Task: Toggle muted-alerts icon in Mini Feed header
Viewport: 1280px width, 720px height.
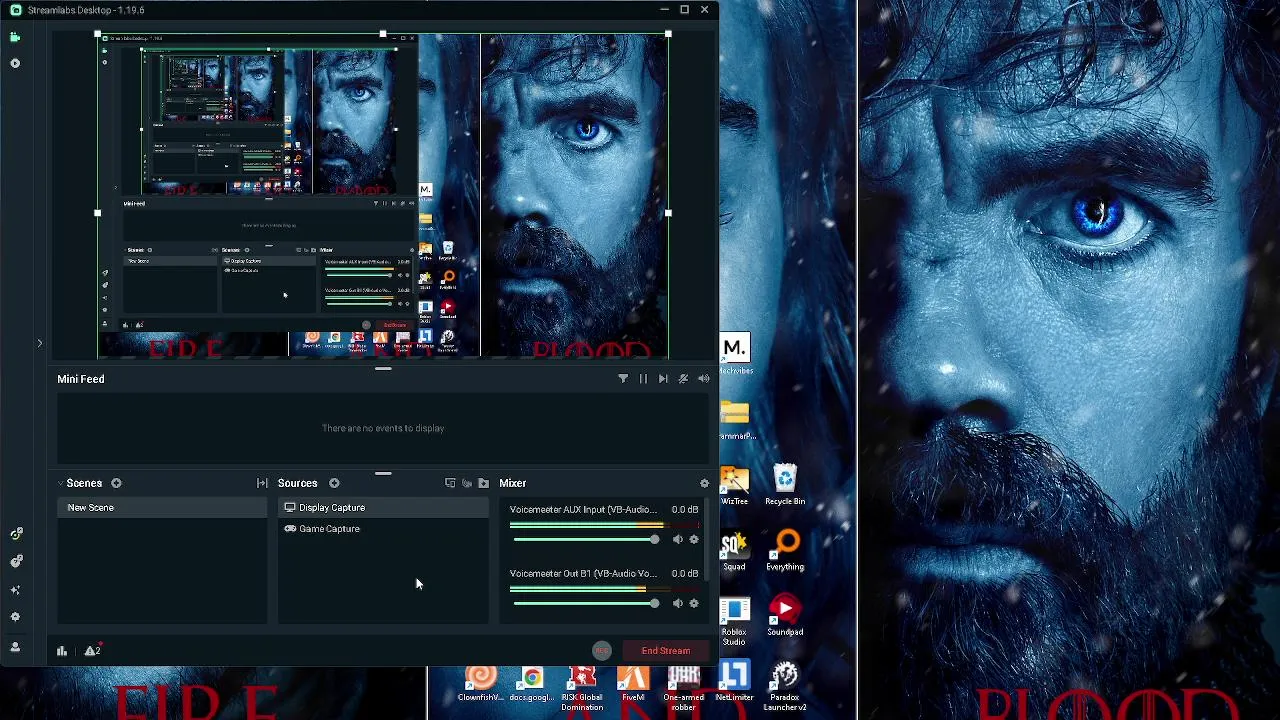Action: click(x=683, y=379)
